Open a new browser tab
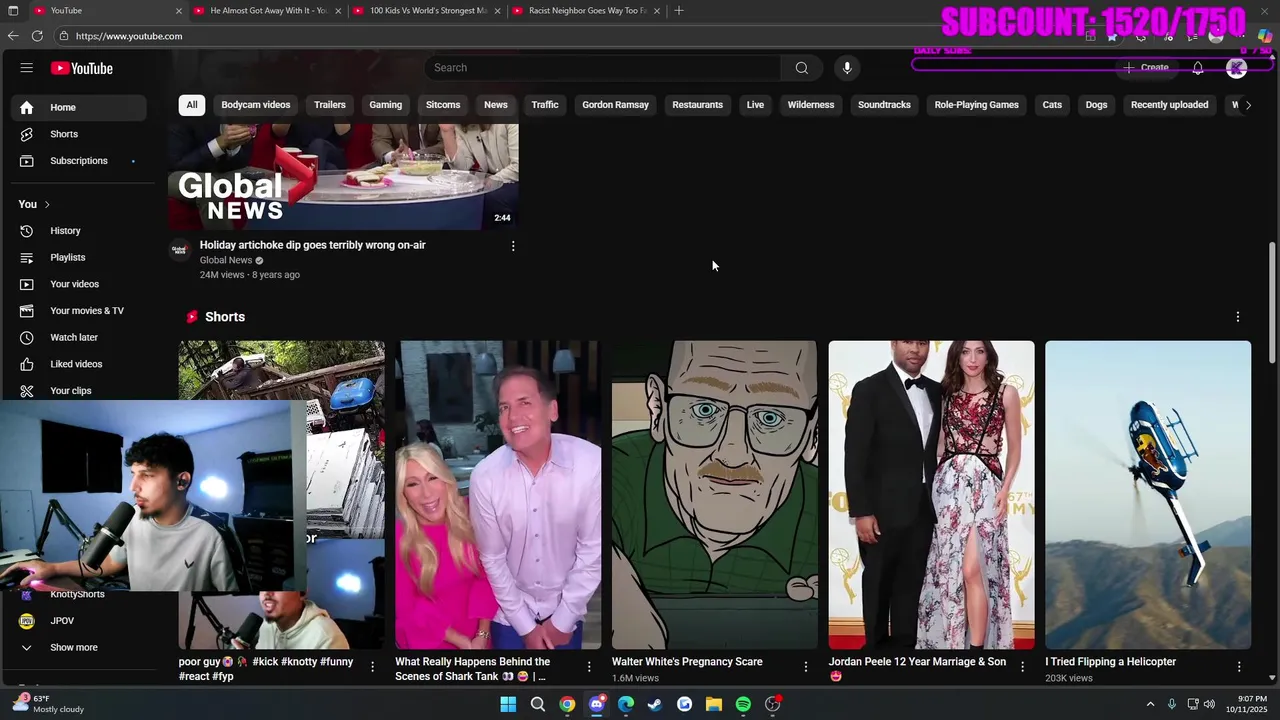 tap(679, 11)
